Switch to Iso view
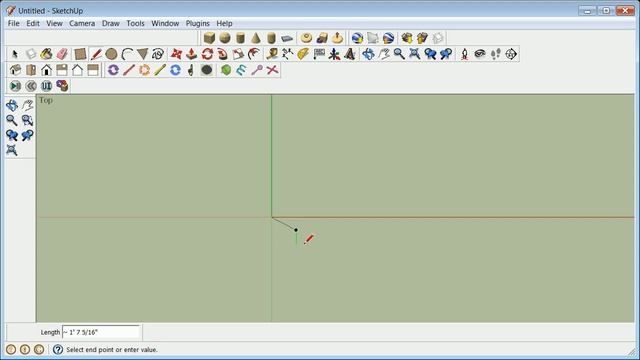Image resolution: width=640 pixels, height=360 pixels. click(16, 70)
